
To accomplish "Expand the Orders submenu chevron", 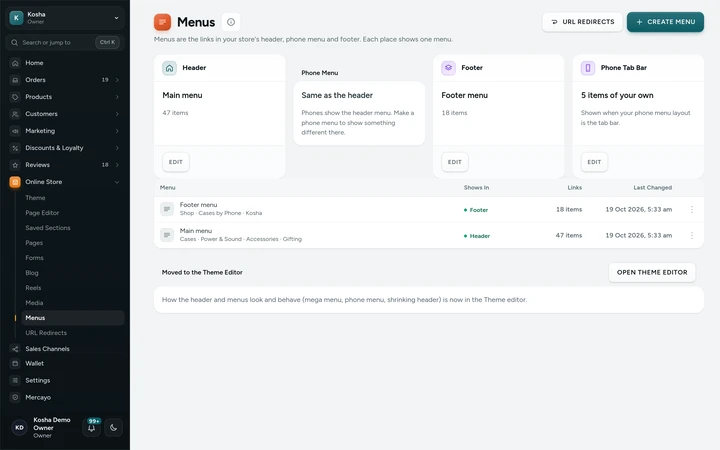I will (117, 80).
